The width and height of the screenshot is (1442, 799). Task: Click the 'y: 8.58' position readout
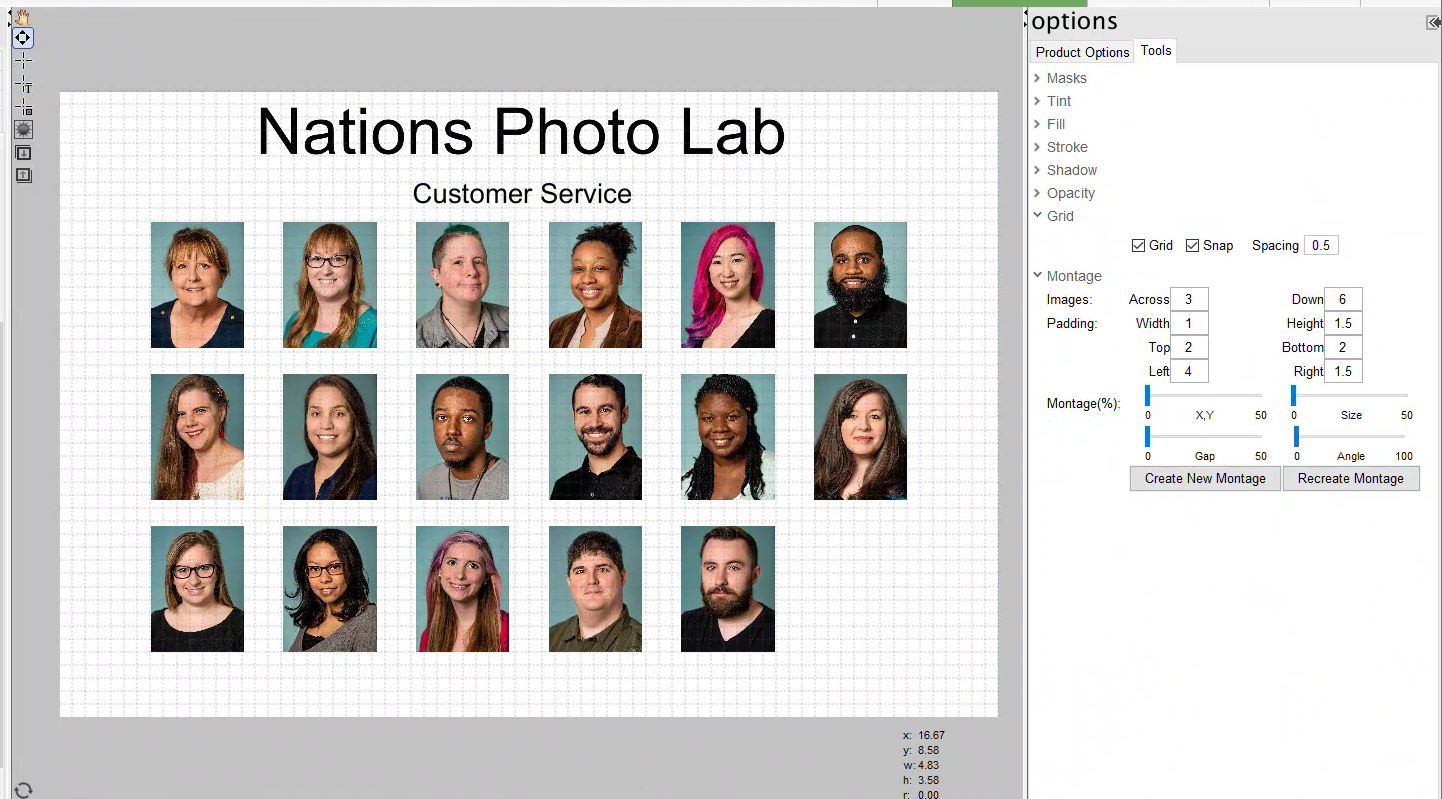point(920,750)
